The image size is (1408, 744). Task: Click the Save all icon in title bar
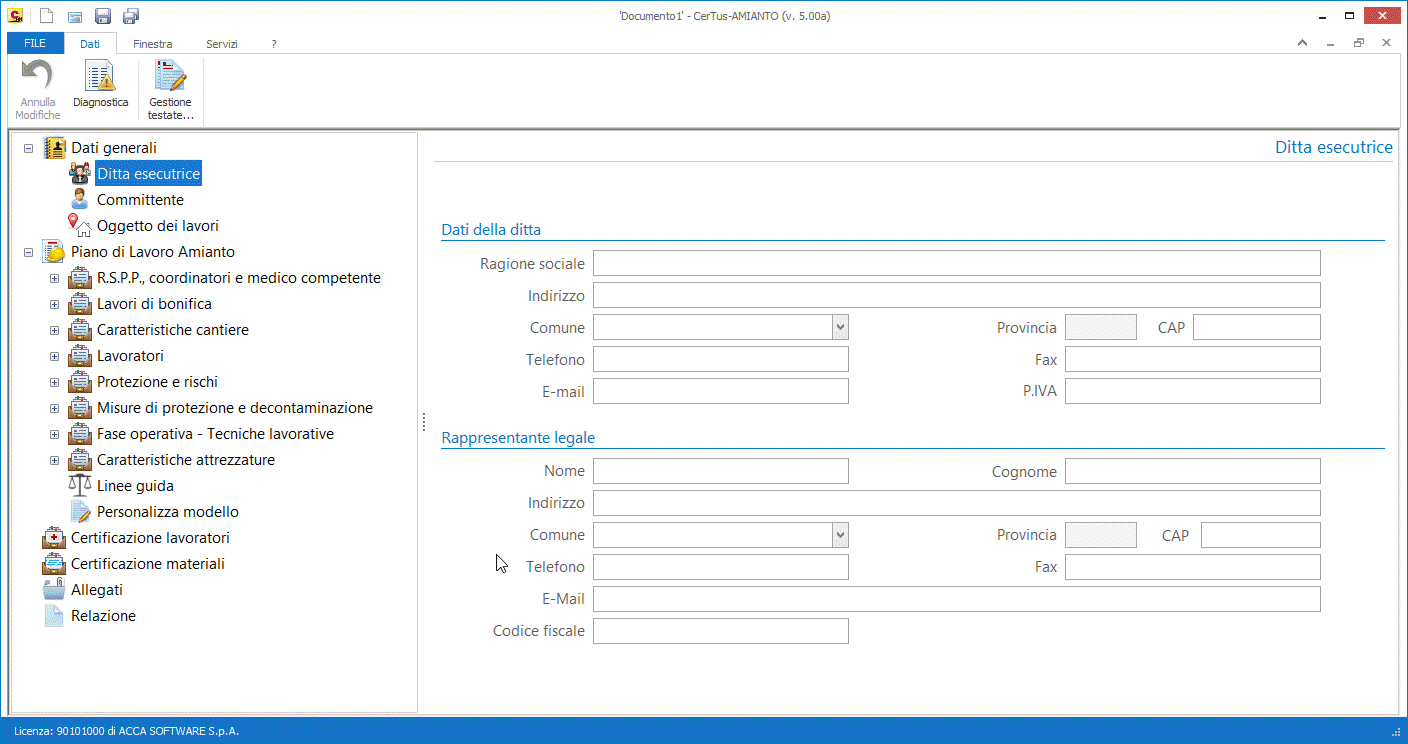pos(131,16)
